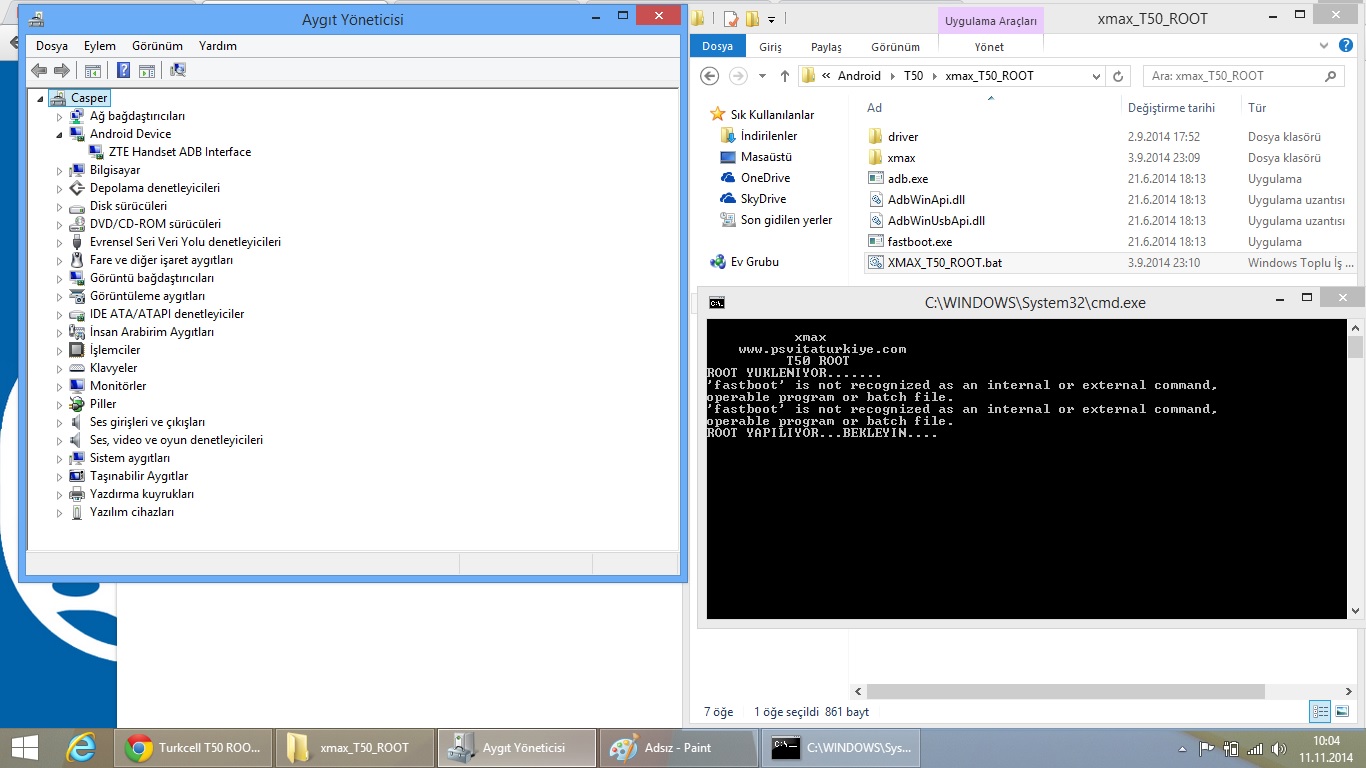Open the blue Help icon in Device Manager toolbar
The width and height of the screenshot is (1366, 768).
click(123, 70)
